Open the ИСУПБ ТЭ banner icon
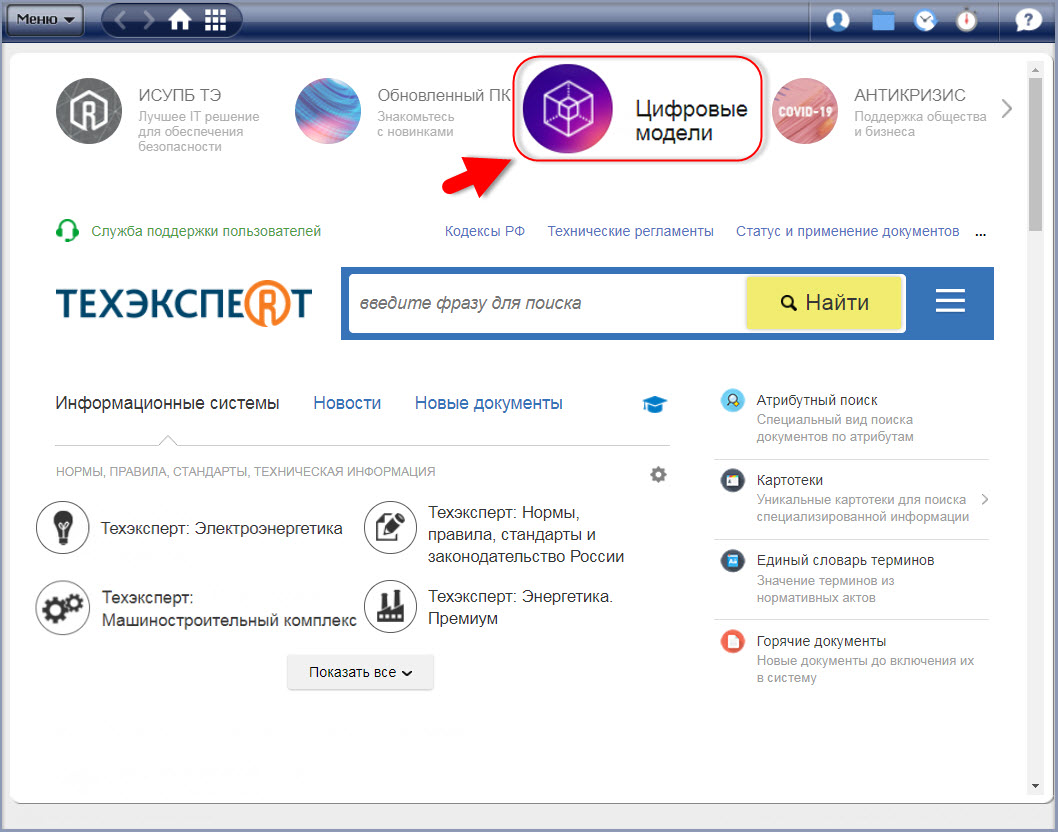 (x=89, y=111)
